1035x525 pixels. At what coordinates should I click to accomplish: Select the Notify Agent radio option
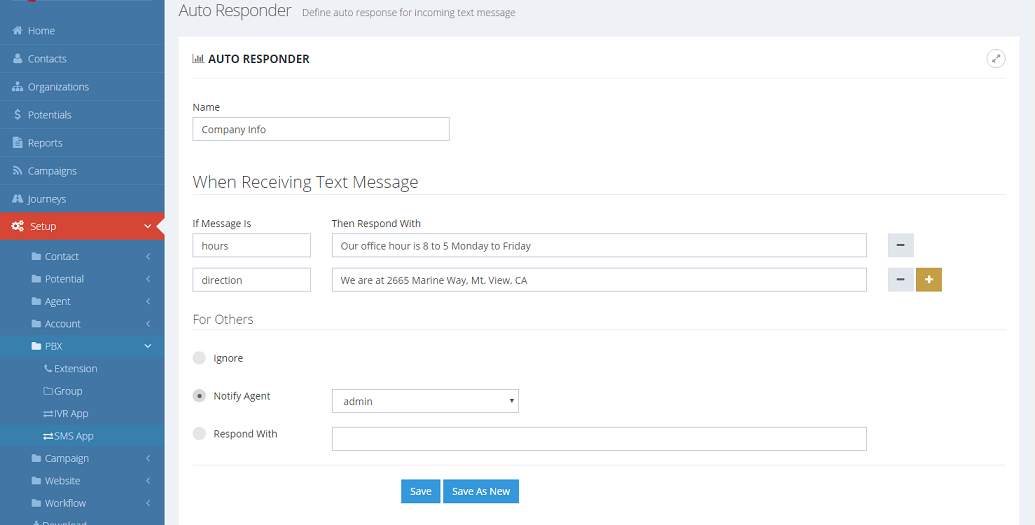pos(199,396)
